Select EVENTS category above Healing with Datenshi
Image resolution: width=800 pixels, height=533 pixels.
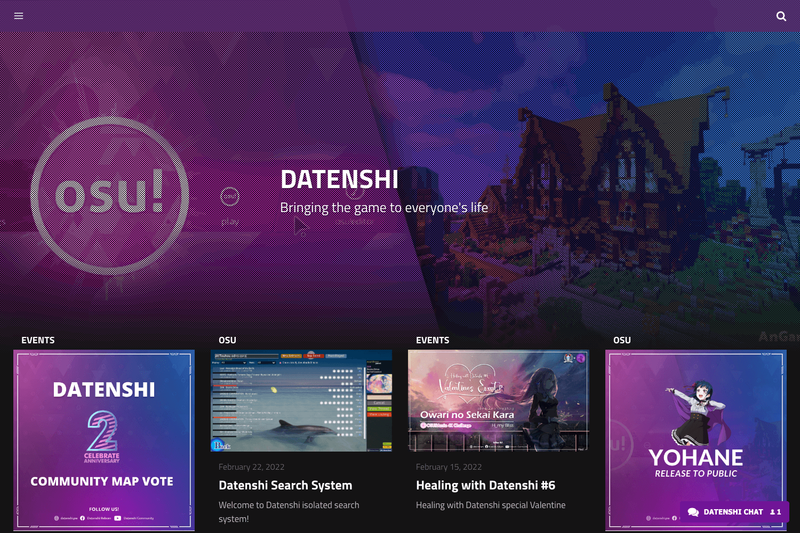(432, 340)
